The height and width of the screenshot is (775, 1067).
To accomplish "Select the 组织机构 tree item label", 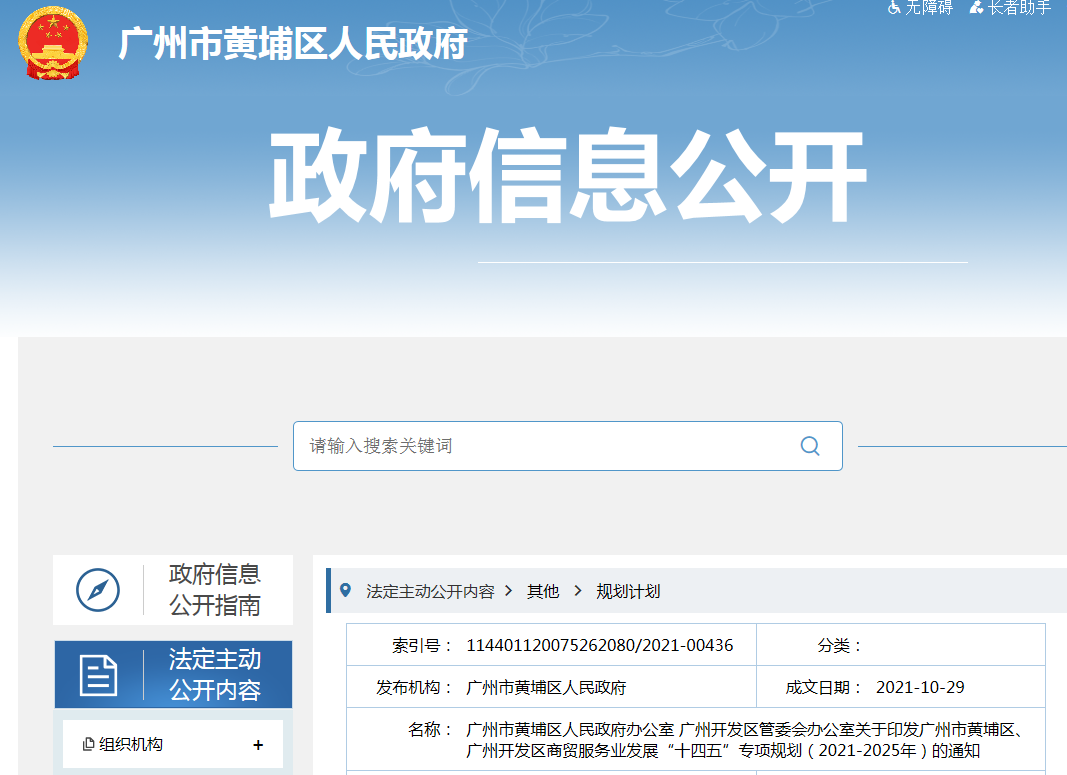I will [131, 744].
